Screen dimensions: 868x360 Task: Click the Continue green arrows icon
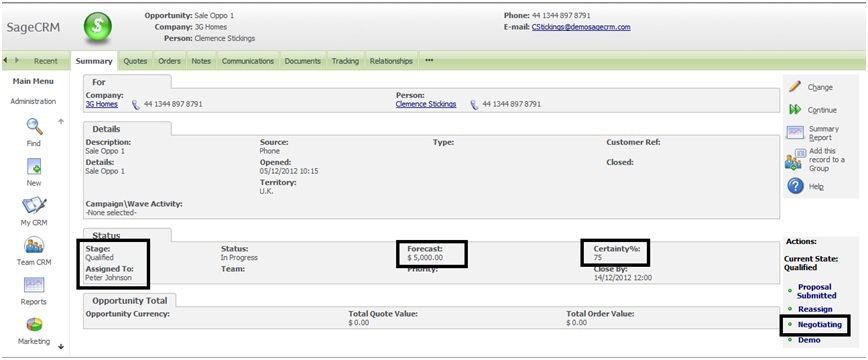pos(795,110)
